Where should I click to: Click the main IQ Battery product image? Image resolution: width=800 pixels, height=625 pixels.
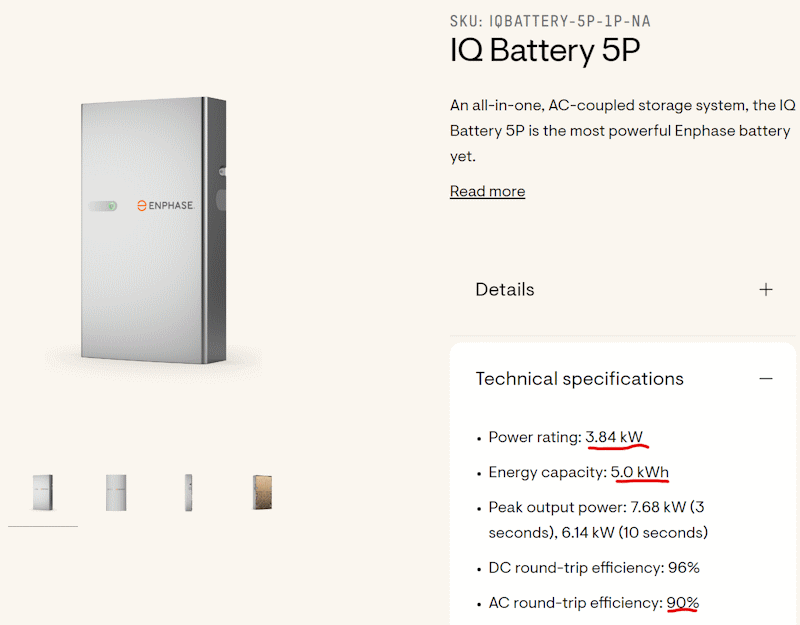[x=153, y=230]
